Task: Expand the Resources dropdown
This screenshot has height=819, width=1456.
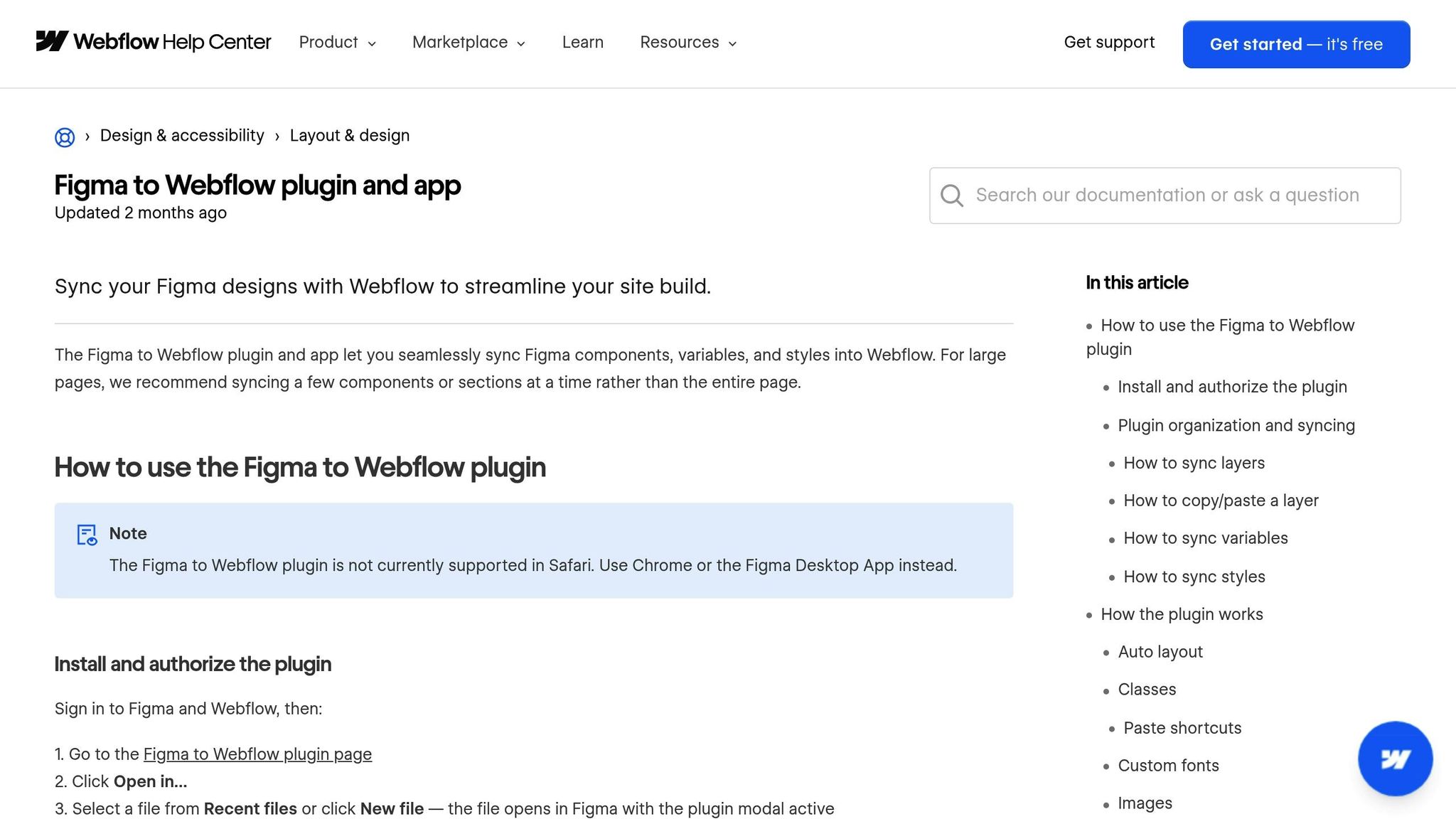Action: click(x=687, y=43)
